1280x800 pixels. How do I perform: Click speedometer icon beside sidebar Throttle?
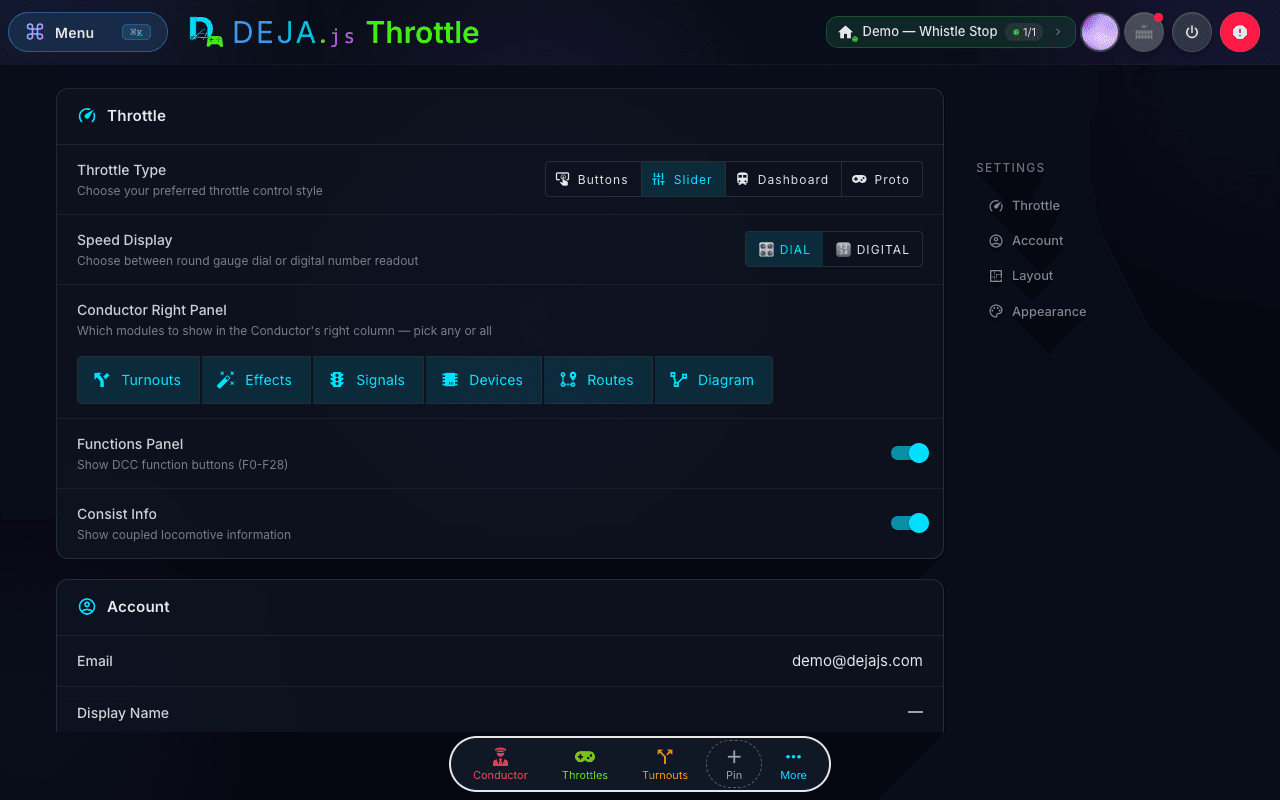996,206
